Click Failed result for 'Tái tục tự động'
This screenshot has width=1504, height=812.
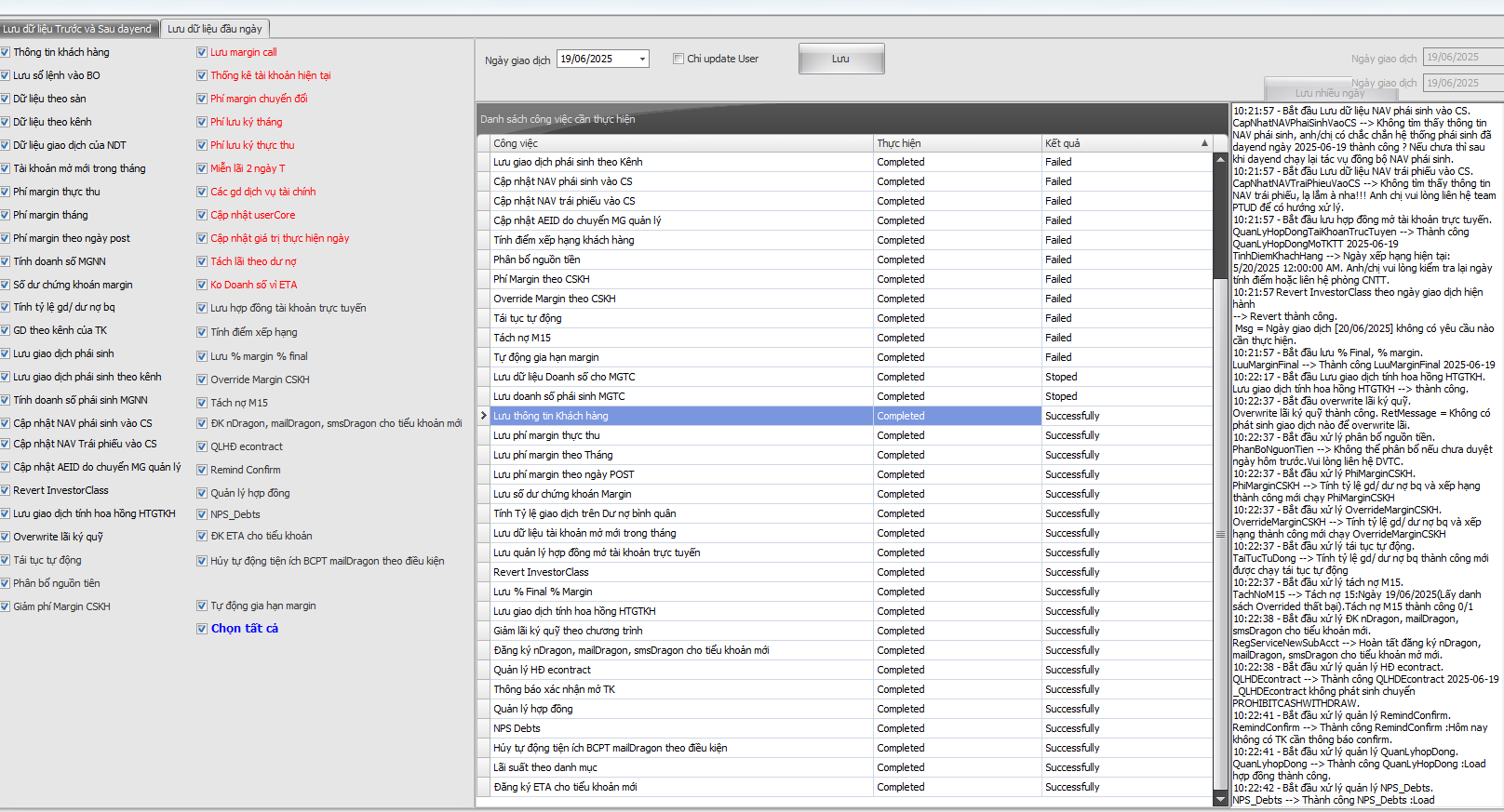(x=1126, y=318)
